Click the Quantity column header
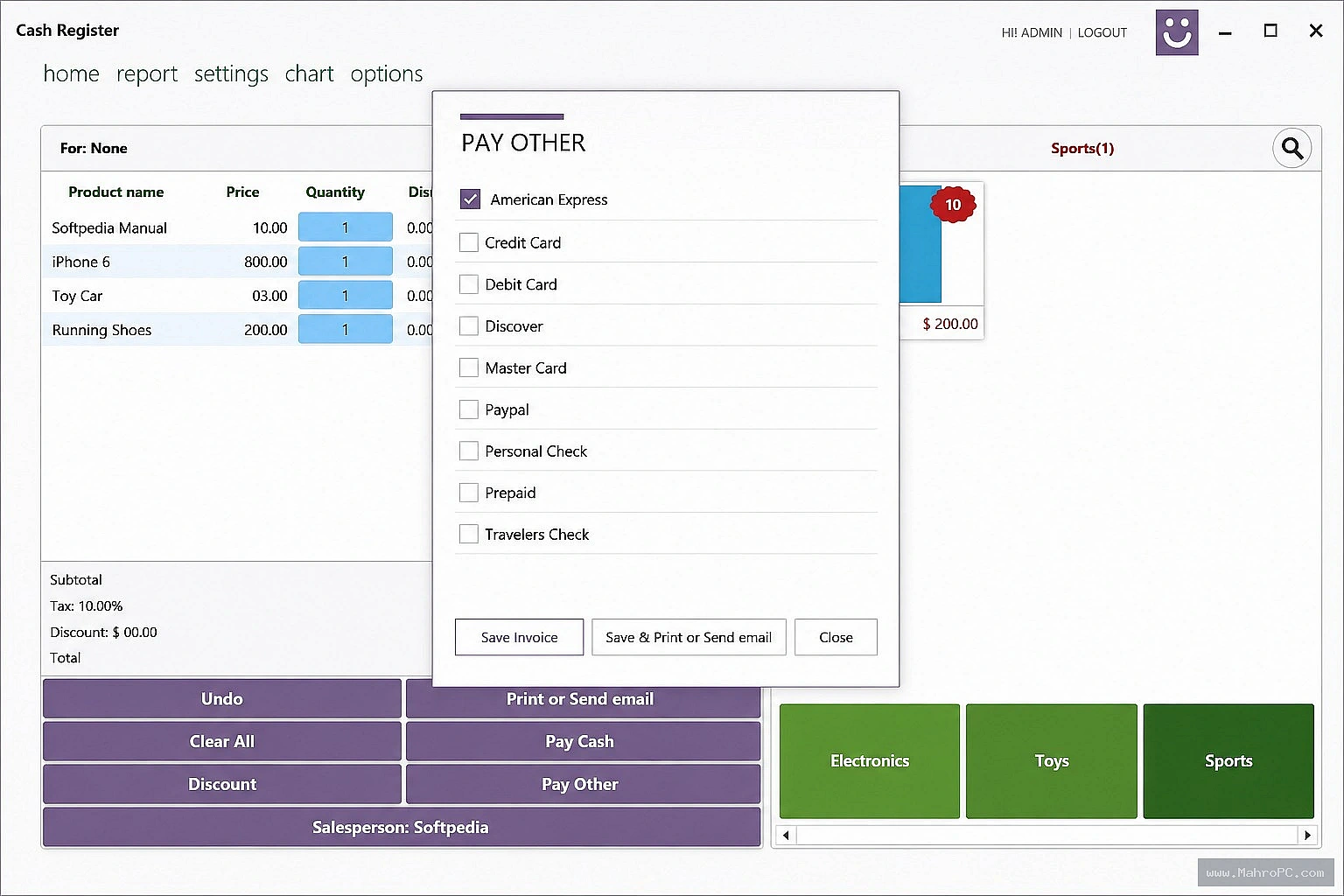Image resolution: width=1344 pixels, height=896 pixels. pyautogui.click(x=335, y=192)
